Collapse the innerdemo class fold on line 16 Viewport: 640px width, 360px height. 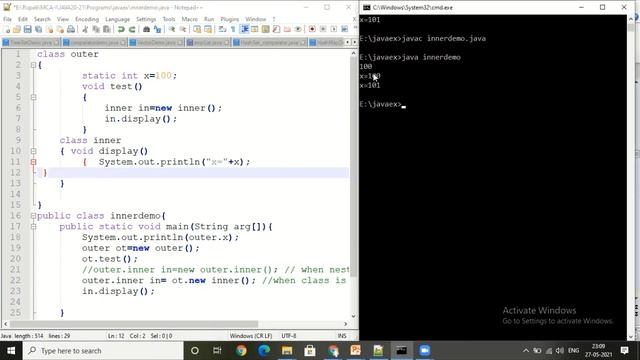[x=33, y=216]
